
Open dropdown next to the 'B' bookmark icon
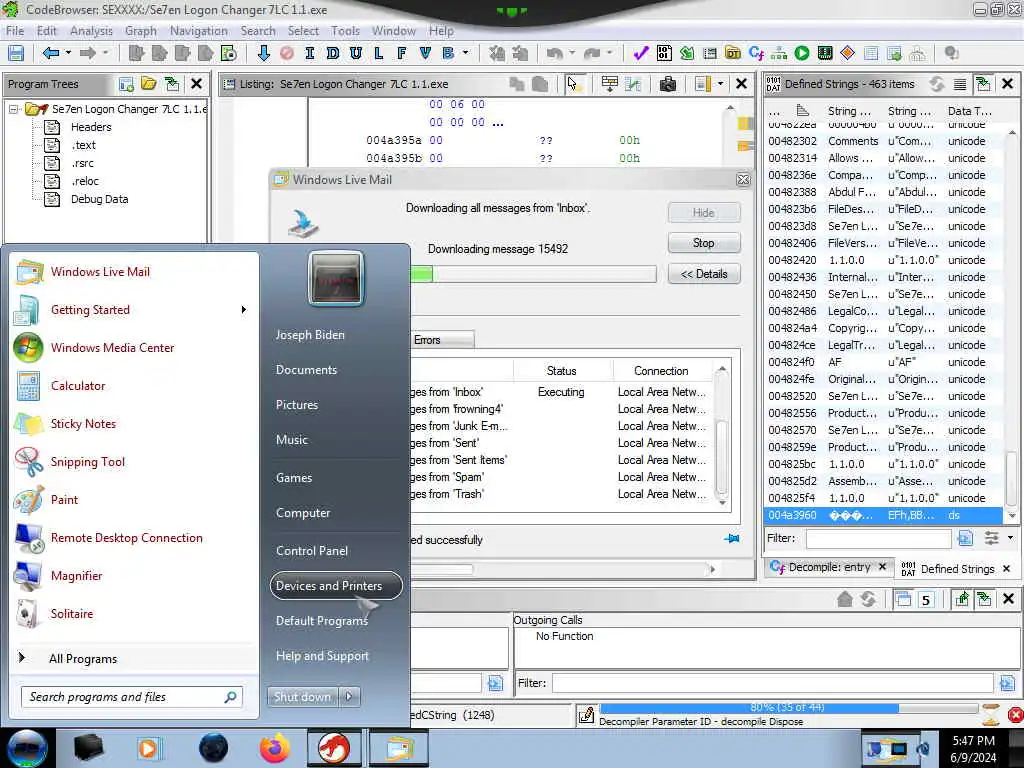click(465, 54)
